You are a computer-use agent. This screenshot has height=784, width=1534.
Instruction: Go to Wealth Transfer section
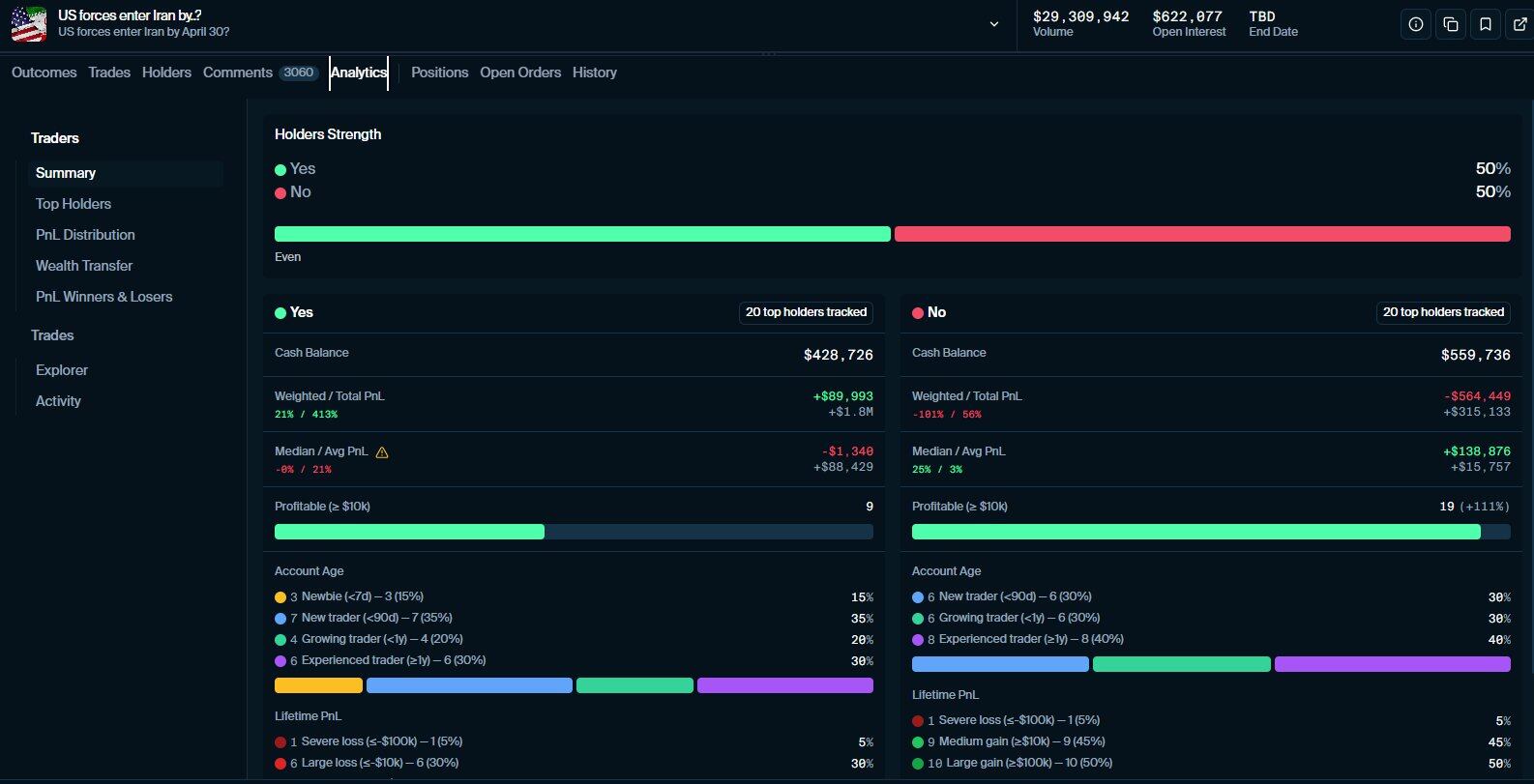[84, 266]
